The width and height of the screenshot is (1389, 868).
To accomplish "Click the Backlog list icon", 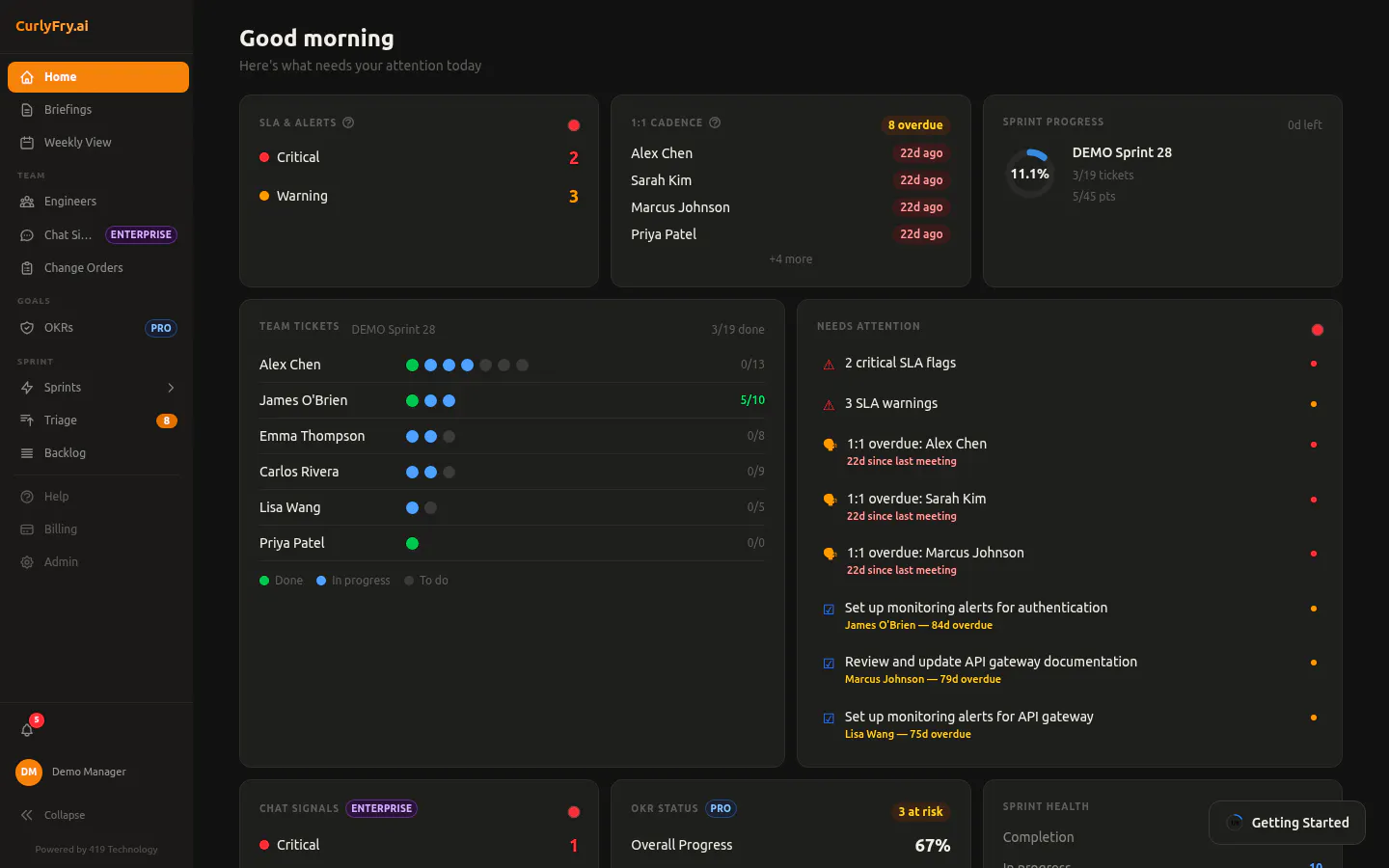I will (x=27, y=453).
